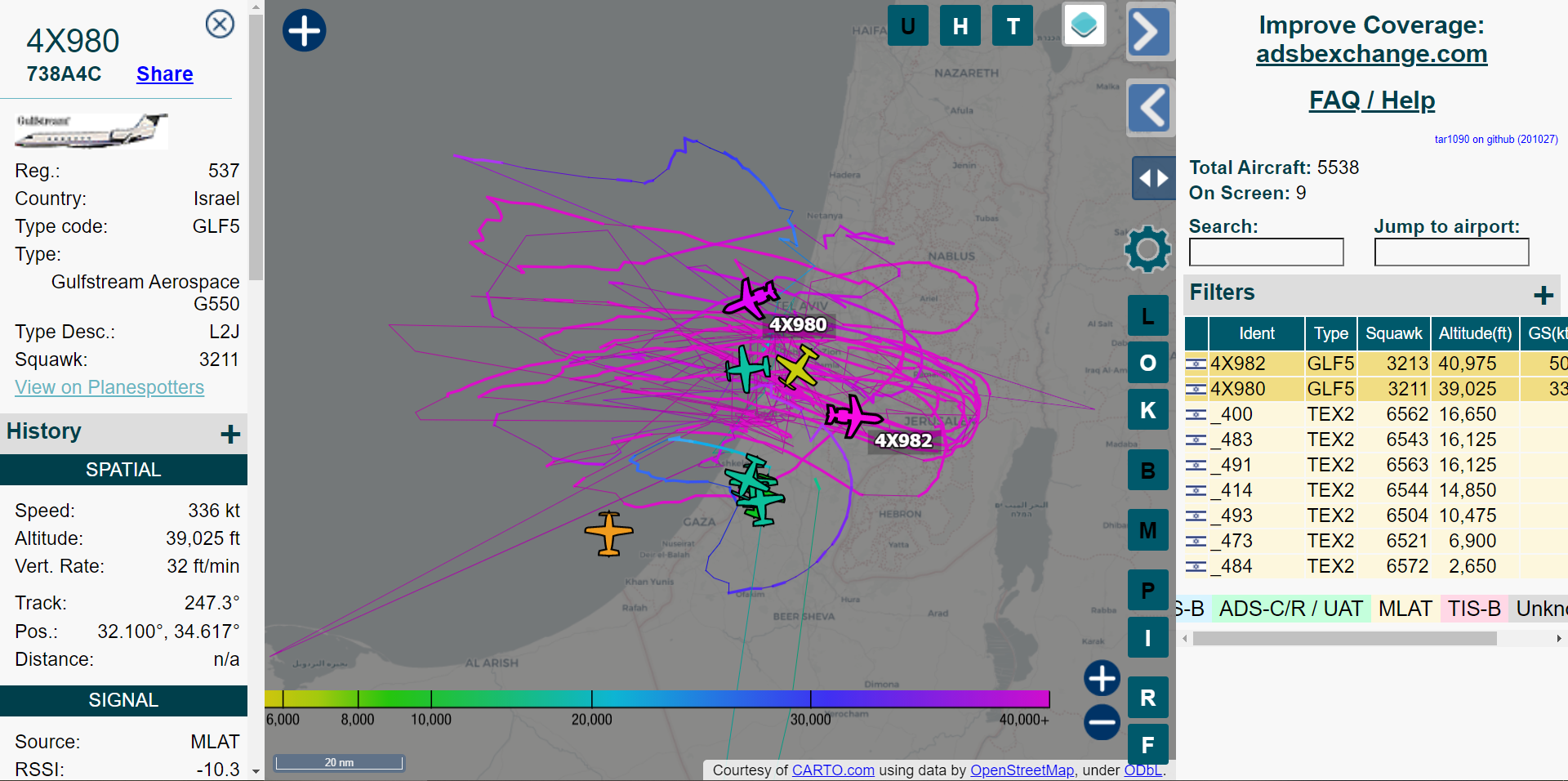Toggle the L map option button
This screenshot has height=781, width=1568.
pos(1147,316)
